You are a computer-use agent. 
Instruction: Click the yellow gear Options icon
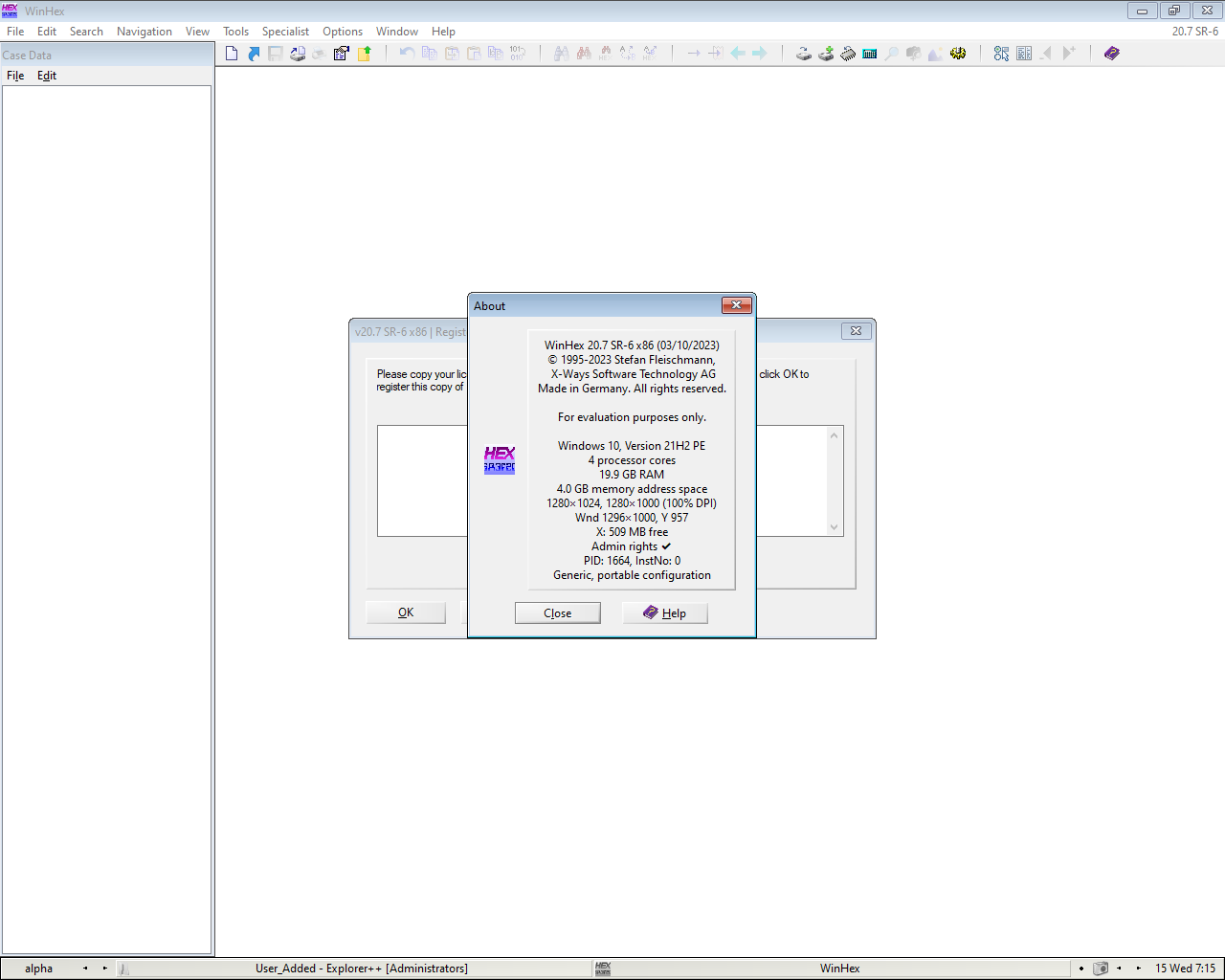958,54
